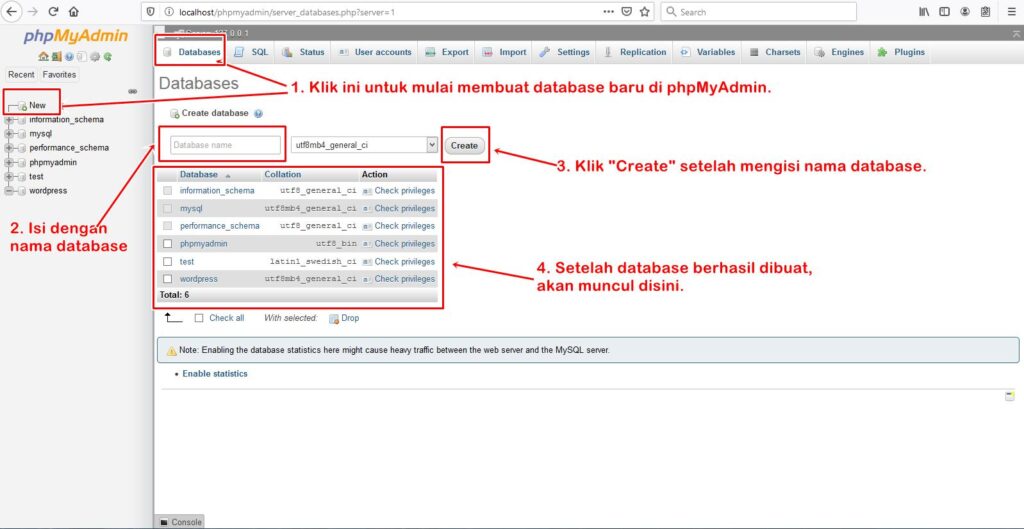This screenshot has height=529, width=1024.
Task: Open navigation panel settings gear icon
Action: 95,56
